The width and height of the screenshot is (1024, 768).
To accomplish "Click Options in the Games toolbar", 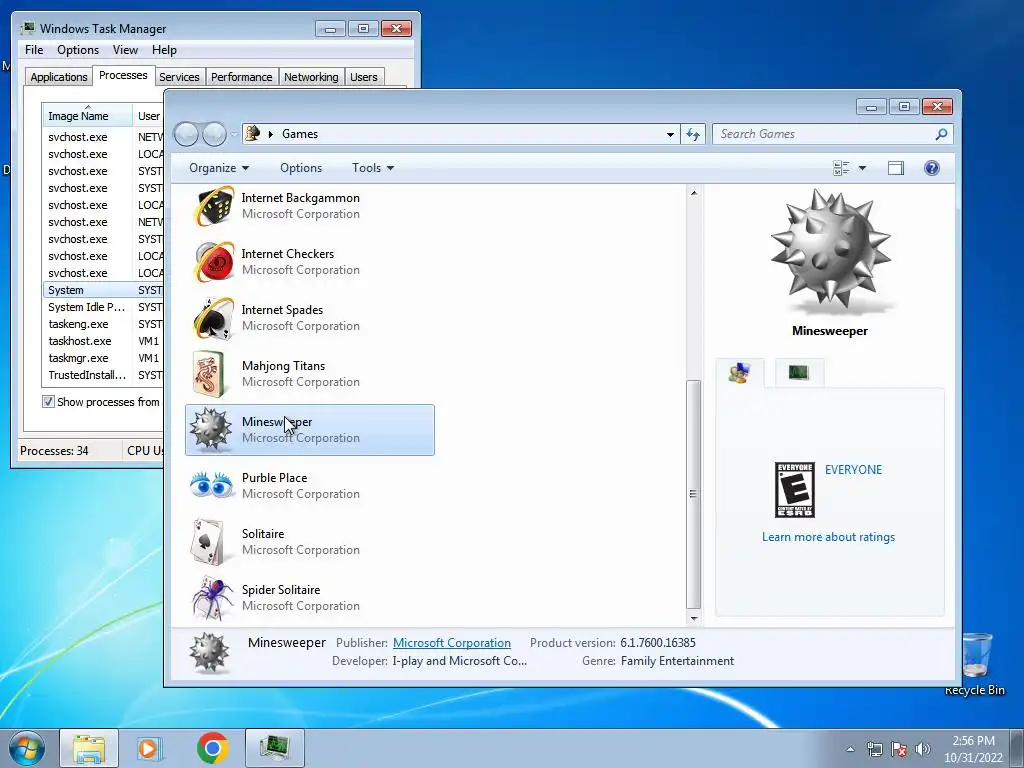I will tap(301, 168).
